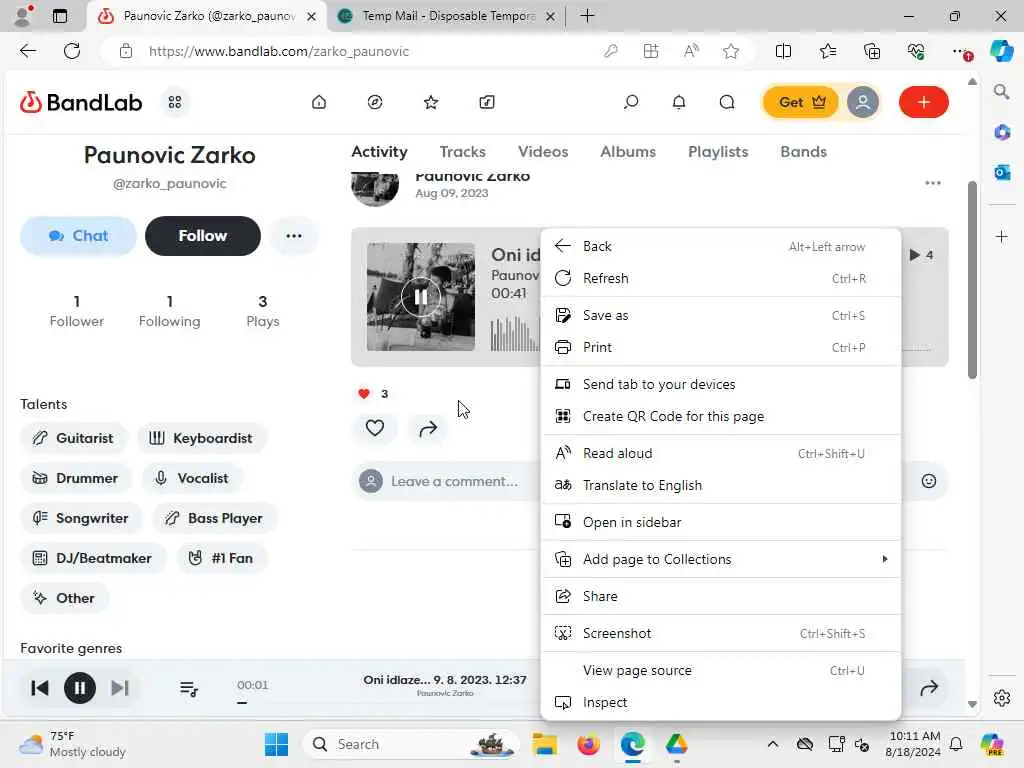
Task: Skip to previous track in player
Action: (x=40, y=688)
